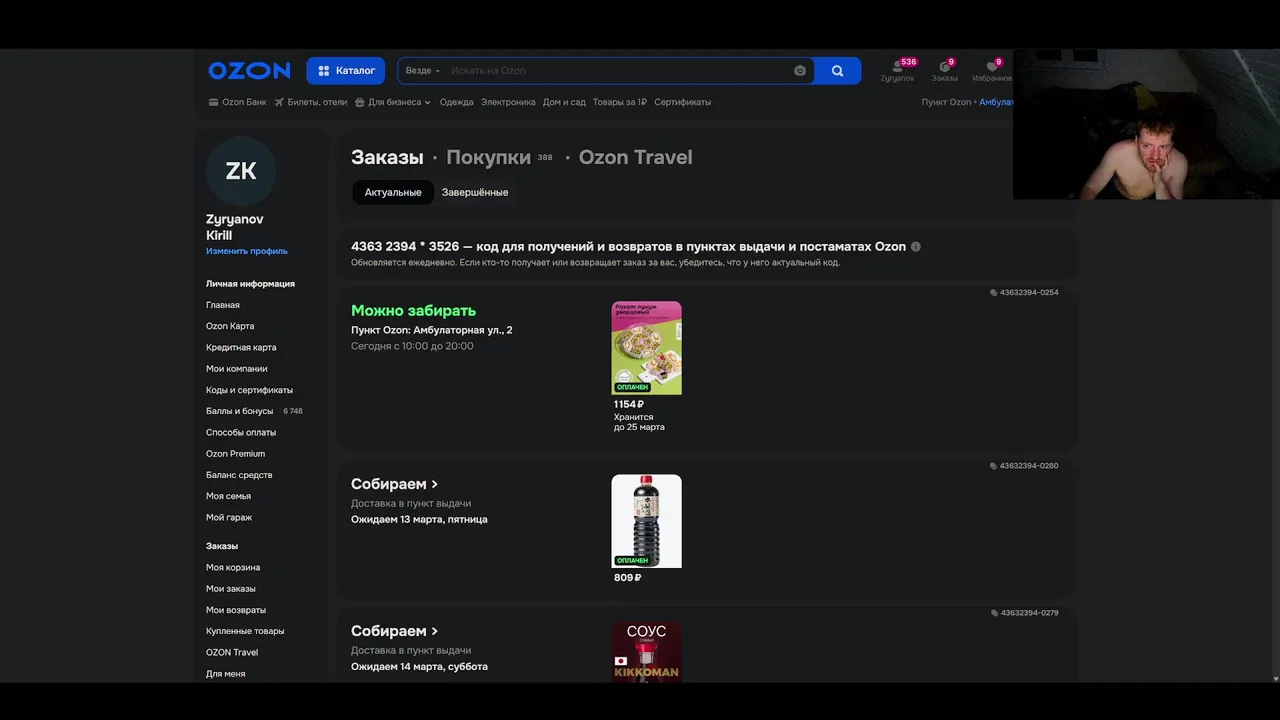Screen dimensions: 1280x720
Task: Open the first Собираем order, due 13 марта
Action: point(394,484)
